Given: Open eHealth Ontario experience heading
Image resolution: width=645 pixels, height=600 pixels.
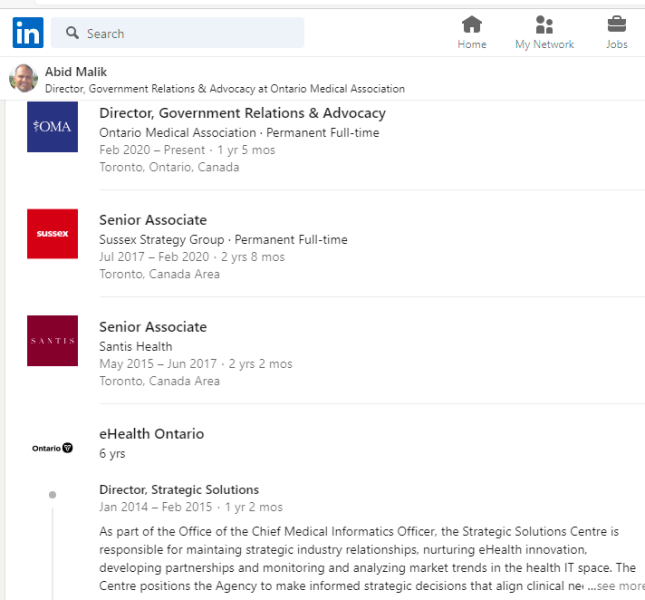Looking at the screenshot, I should [x=151, y=434].
